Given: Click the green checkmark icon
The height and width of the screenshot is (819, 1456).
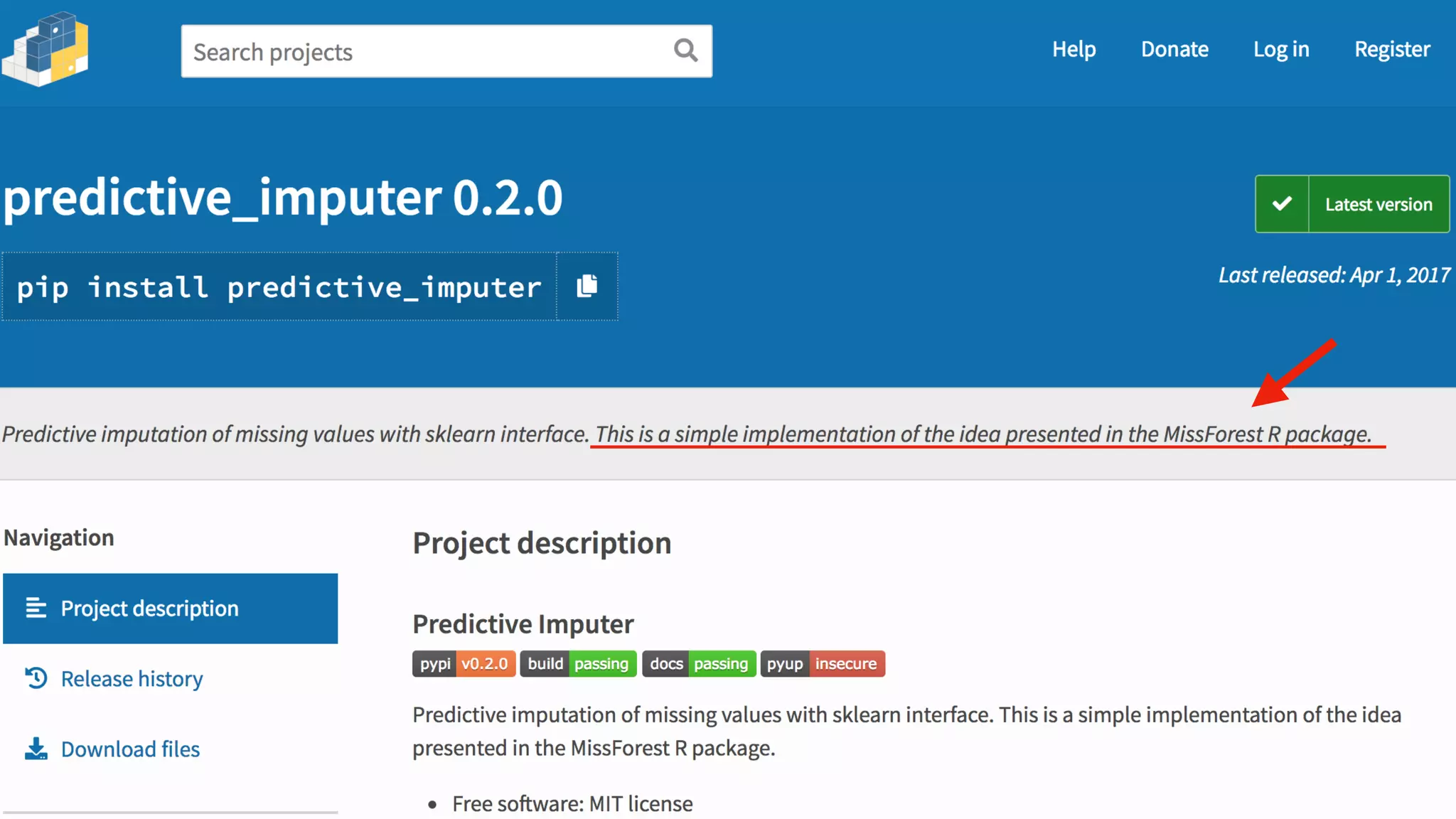Looking at the screenshot, I should pos(1282,204).
